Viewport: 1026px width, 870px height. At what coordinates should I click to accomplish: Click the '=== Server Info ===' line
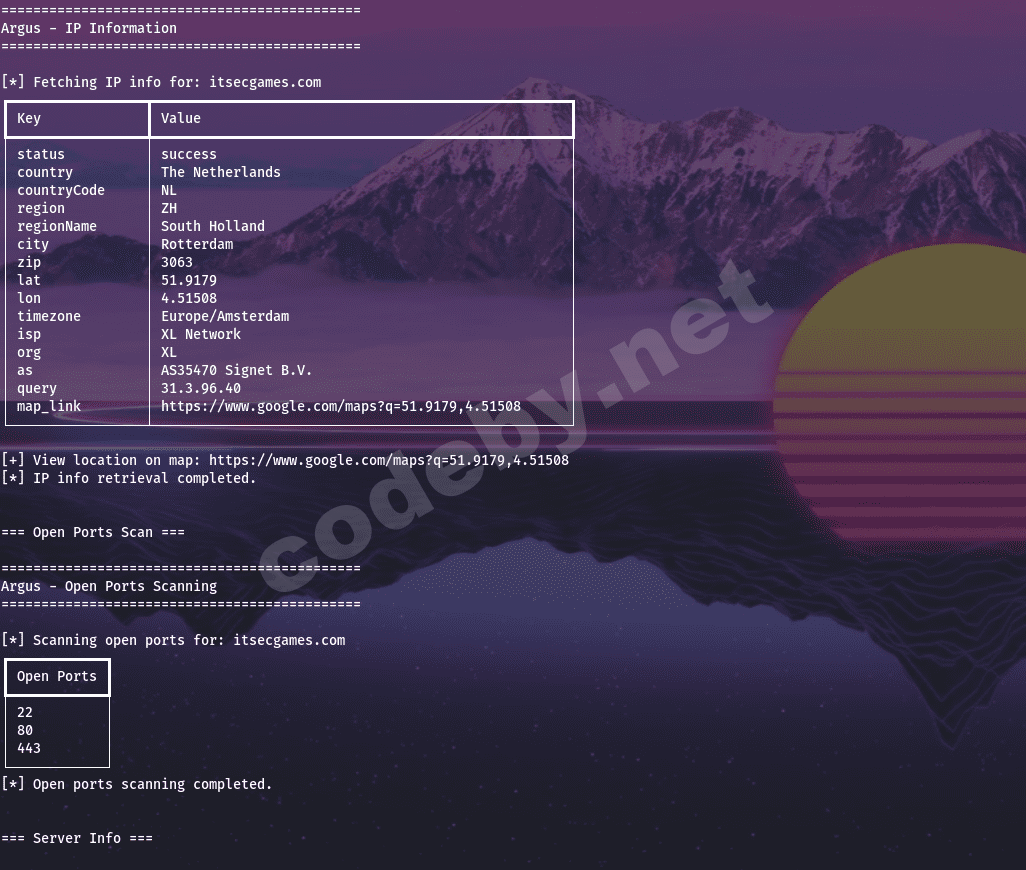coord(77,838)
